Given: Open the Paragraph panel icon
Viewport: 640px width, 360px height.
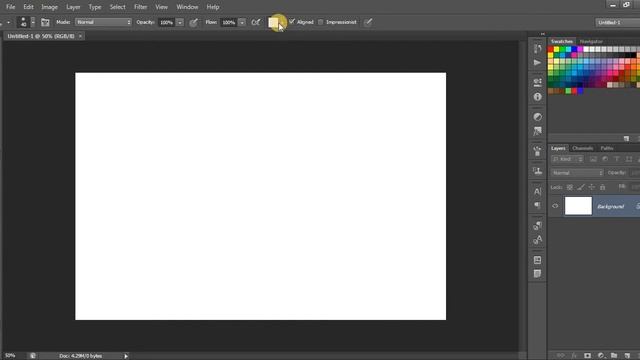Looking at the screenshot, I should pos(537,205).
